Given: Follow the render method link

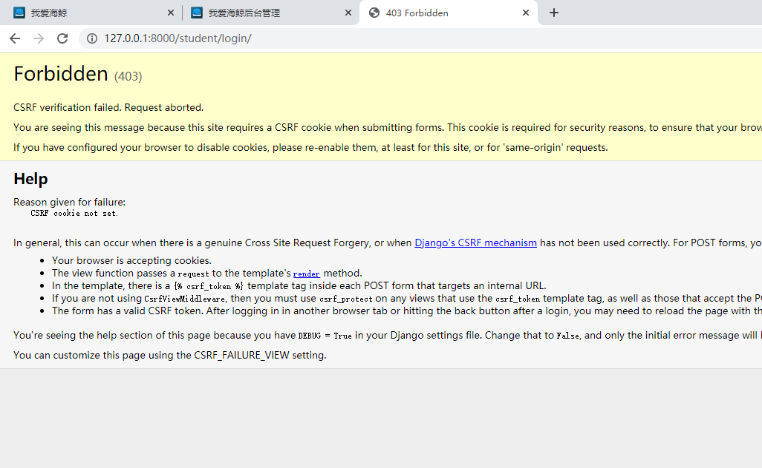Looking at the screenshot, I should pos(306,273).
